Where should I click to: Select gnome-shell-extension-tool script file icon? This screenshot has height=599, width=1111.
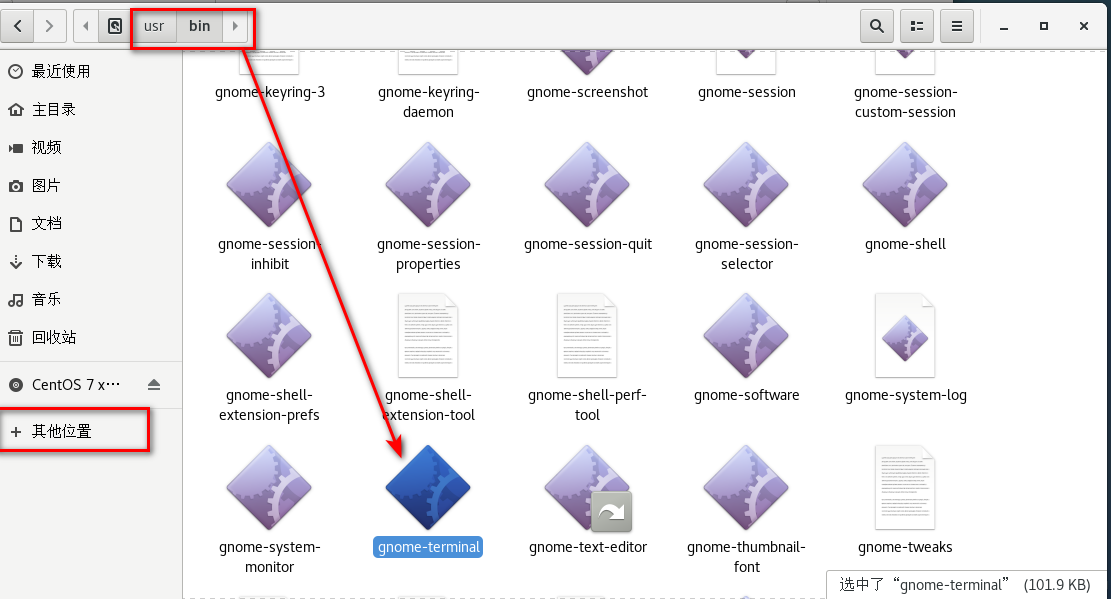click(428, 335)
